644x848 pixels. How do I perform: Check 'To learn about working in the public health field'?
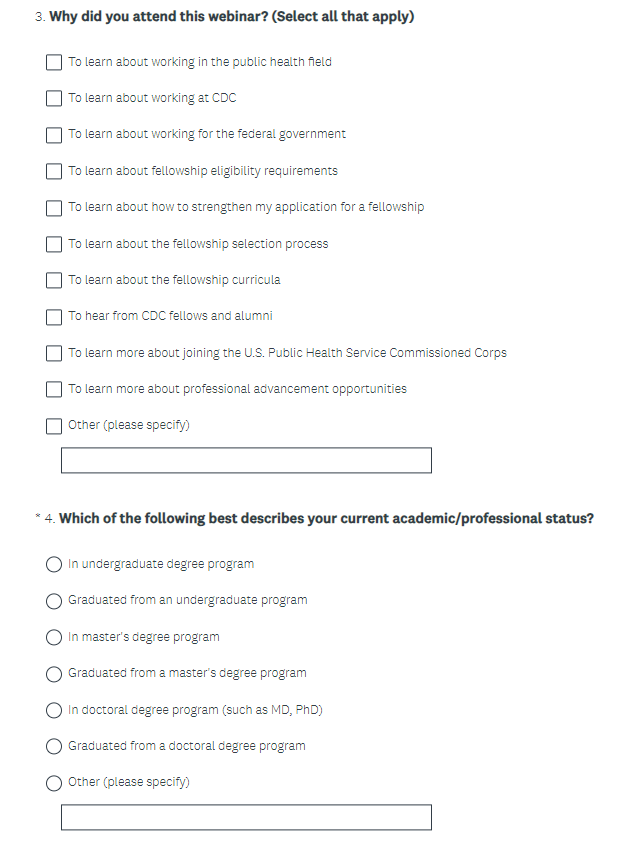coord(54,62)
